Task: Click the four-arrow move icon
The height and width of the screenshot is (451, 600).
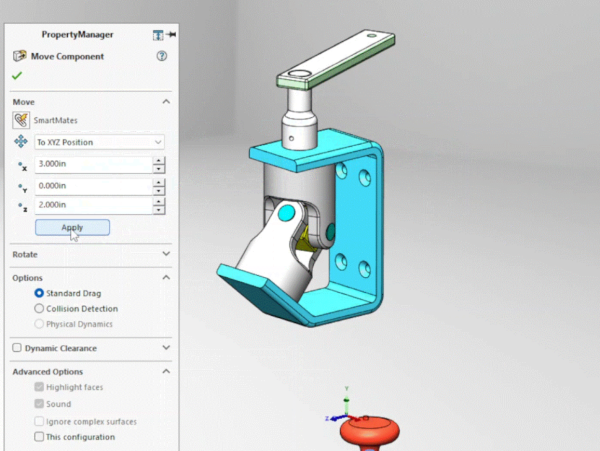Action: (x=20, y=142)
